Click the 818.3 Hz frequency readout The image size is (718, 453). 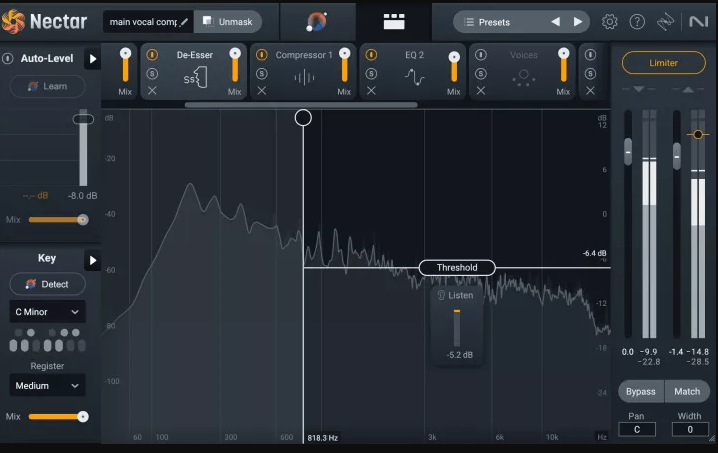323,438
